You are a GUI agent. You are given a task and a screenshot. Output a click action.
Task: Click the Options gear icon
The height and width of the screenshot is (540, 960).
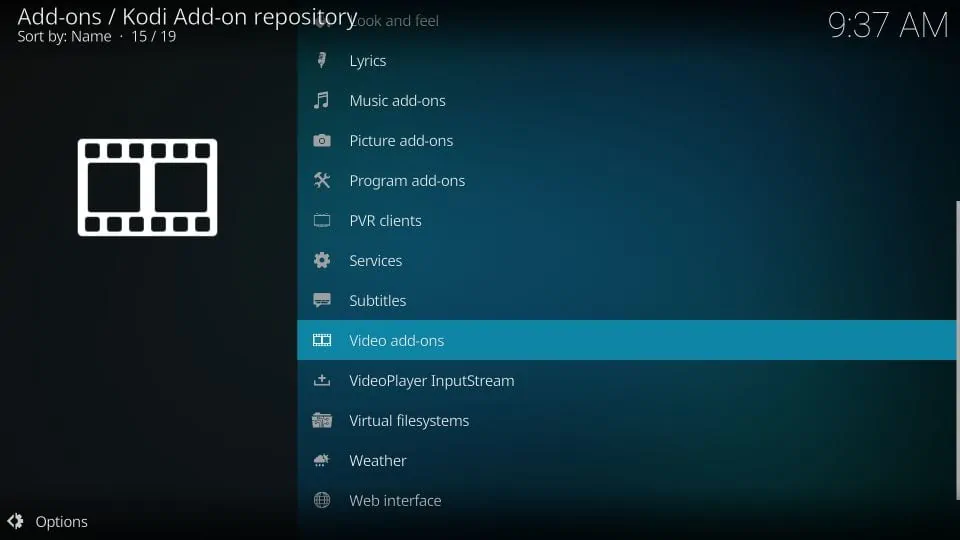pyautogui.click(x=15, y=521)
